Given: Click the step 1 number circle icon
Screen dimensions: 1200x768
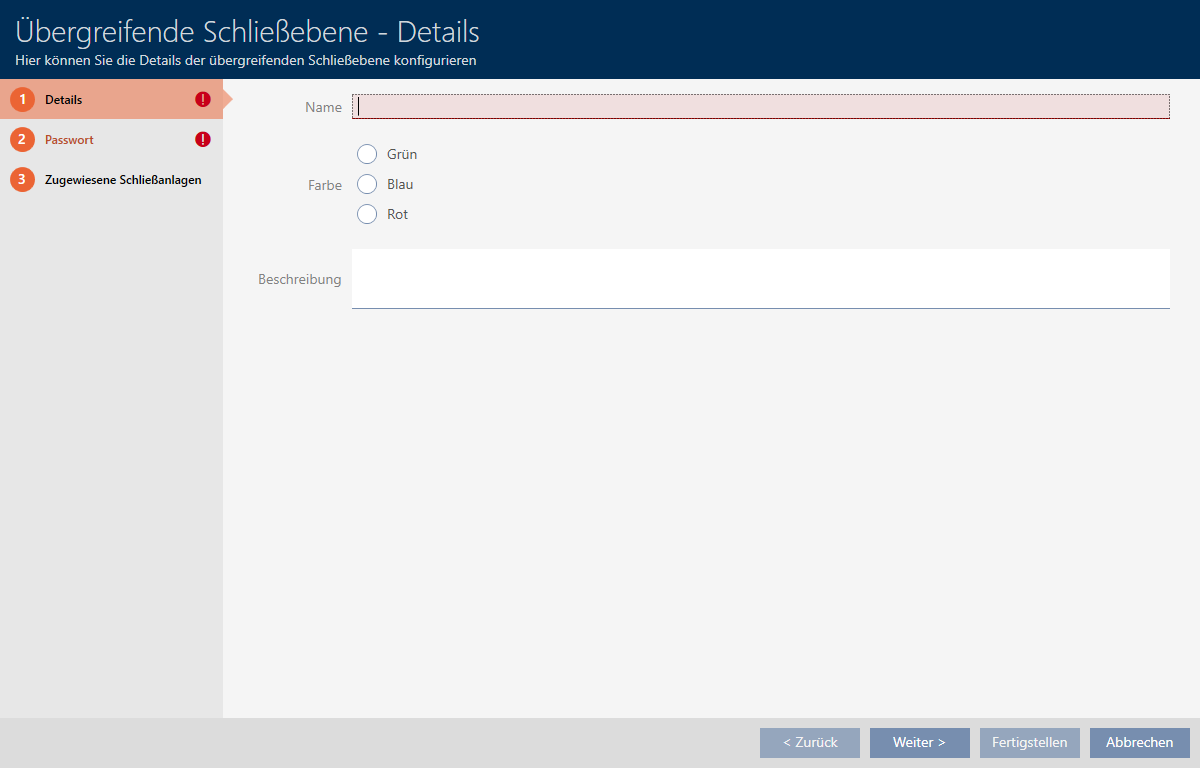Looking at the screenshot, I should (x=22, y=100).
